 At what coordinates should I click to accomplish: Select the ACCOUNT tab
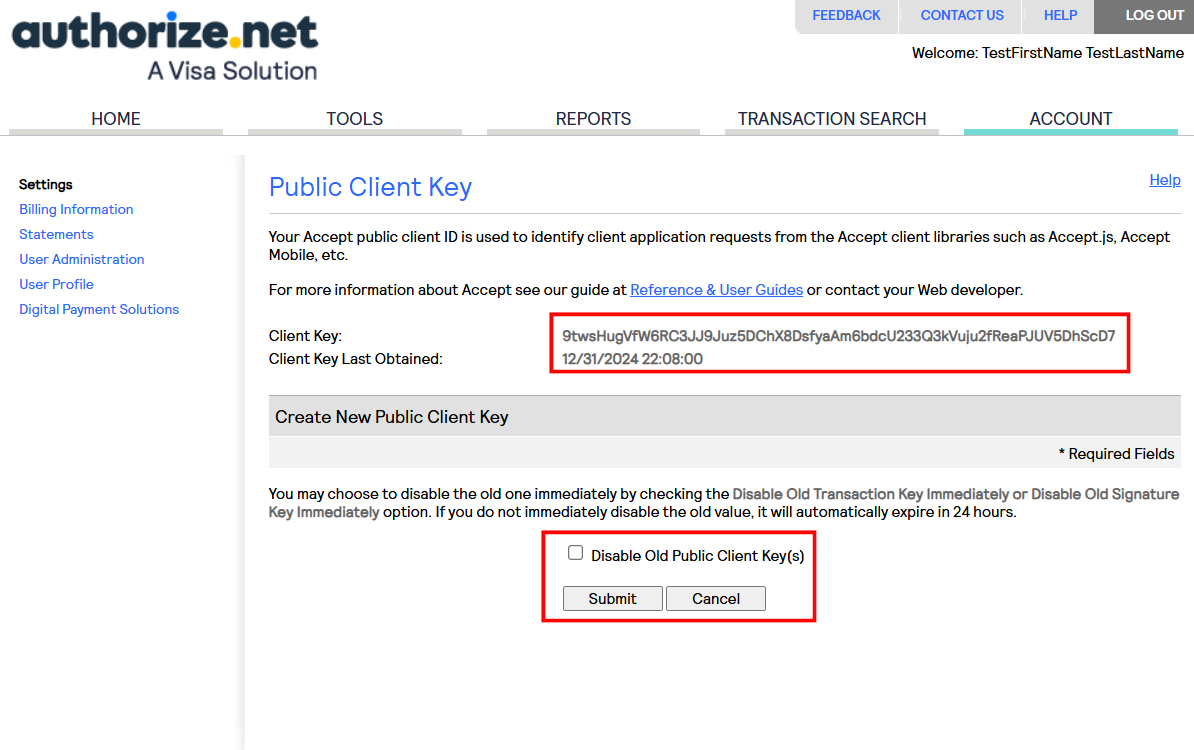click(x=1071, y=119)
